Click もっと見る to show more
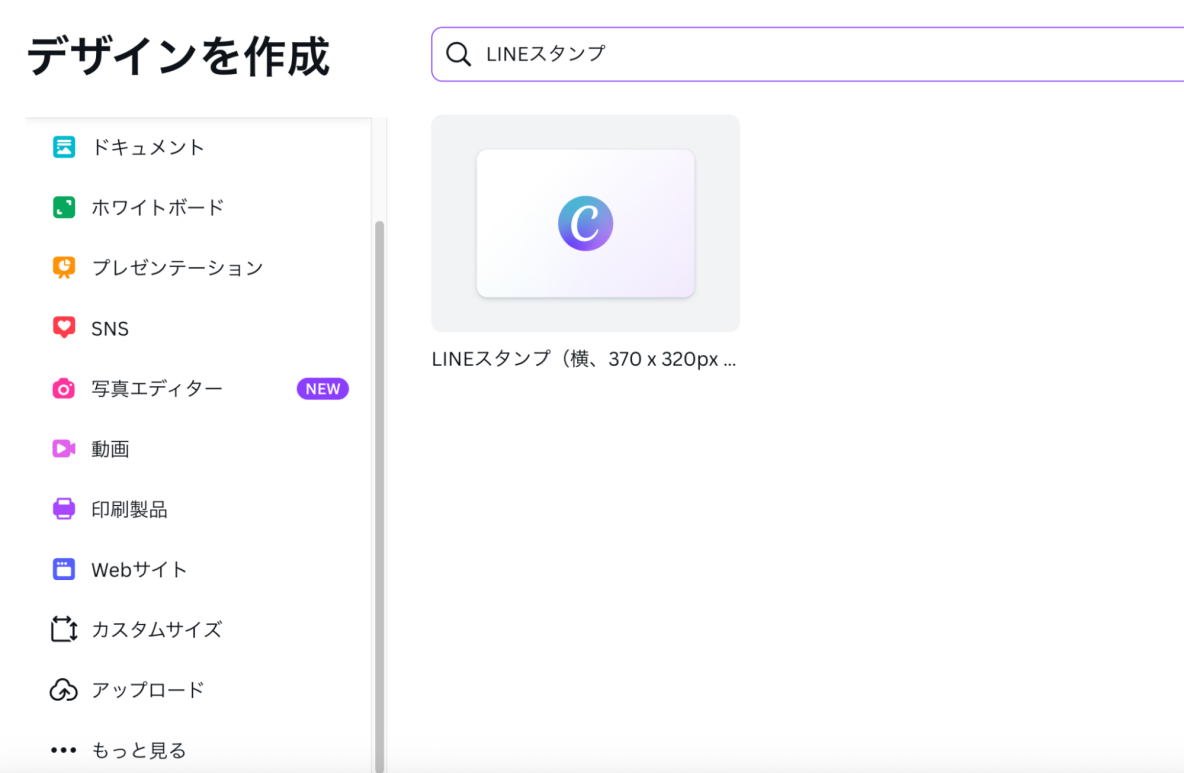1184x773 pixels. [x=139, y=750]
